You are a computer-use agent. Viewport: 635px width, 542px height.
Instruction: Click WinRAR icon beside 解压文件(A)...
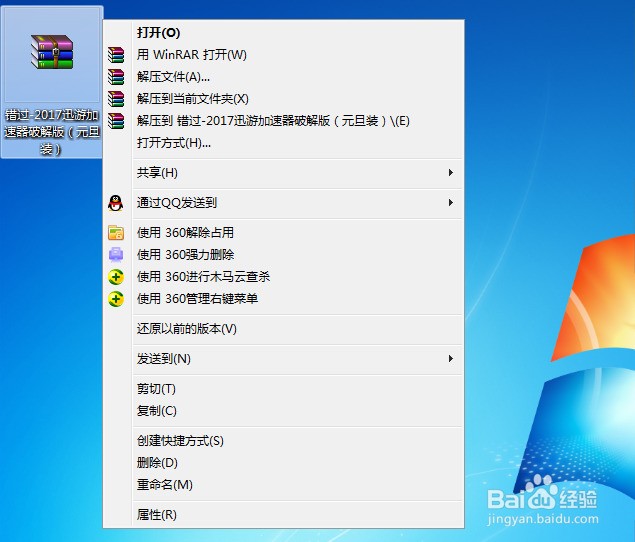116,77
